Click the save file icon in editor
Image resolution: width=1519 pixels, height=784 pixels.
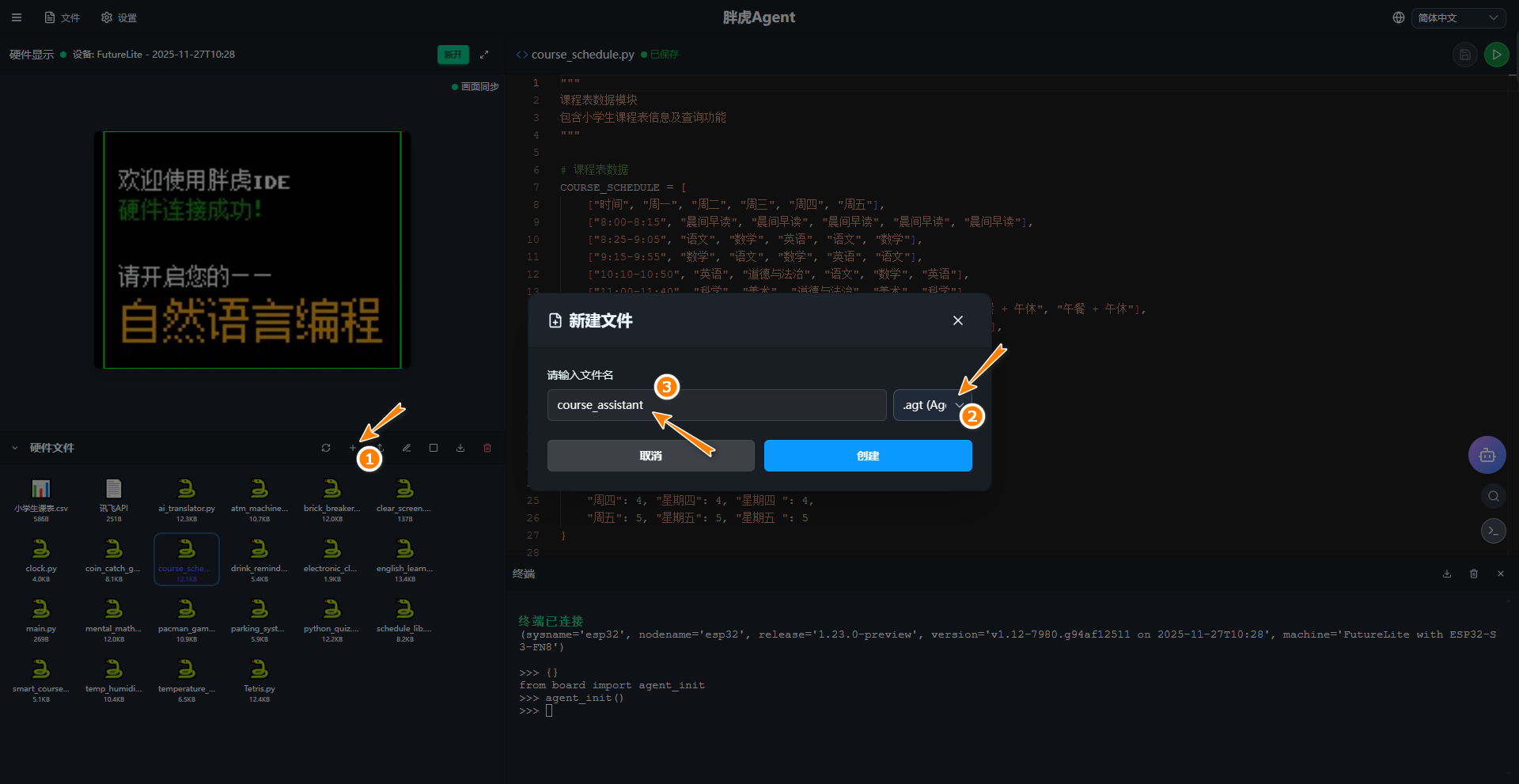1464,55
